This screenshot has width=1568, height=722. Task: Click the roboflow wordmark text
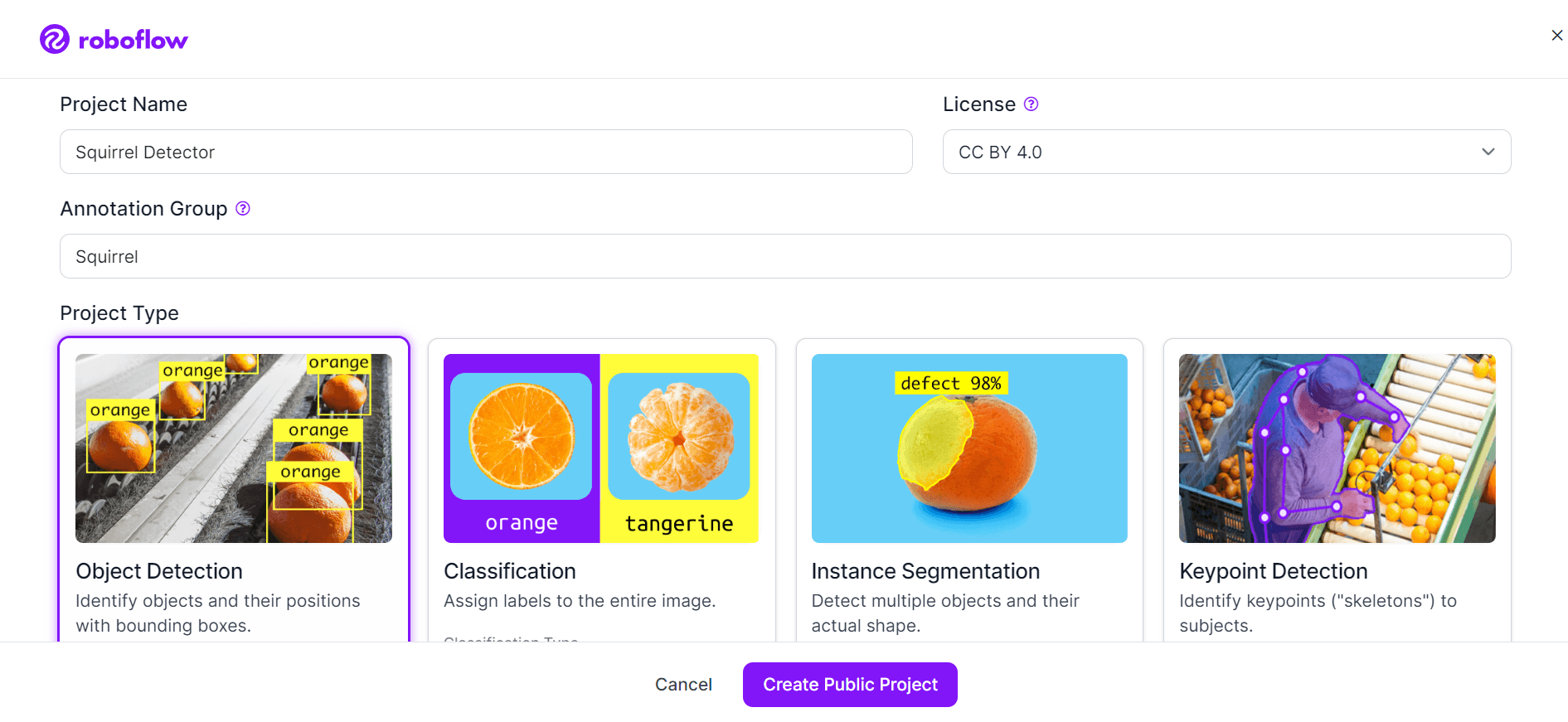[133, 40]
